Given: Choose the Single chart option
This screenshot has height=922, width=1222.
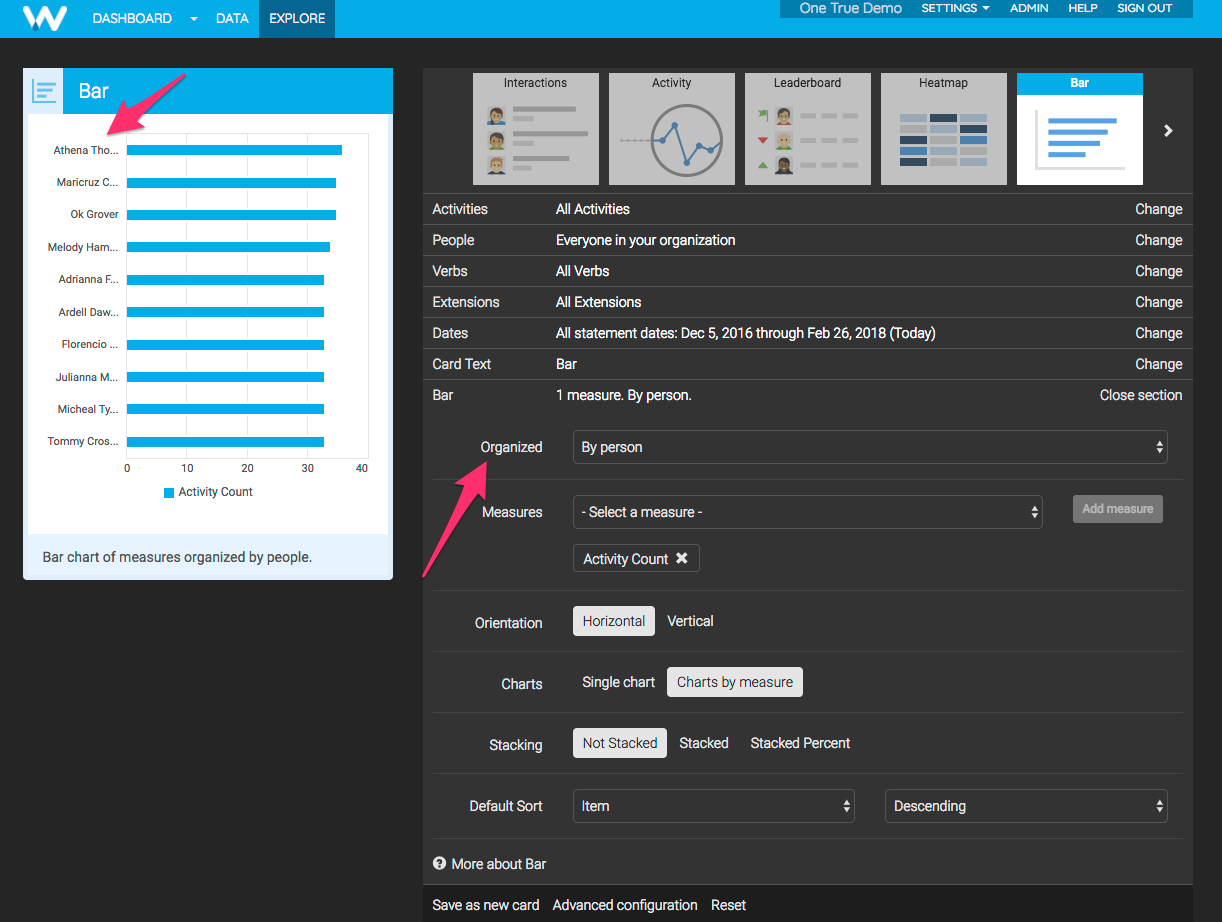Looking at the screenshot, I should tap(618, 682).
